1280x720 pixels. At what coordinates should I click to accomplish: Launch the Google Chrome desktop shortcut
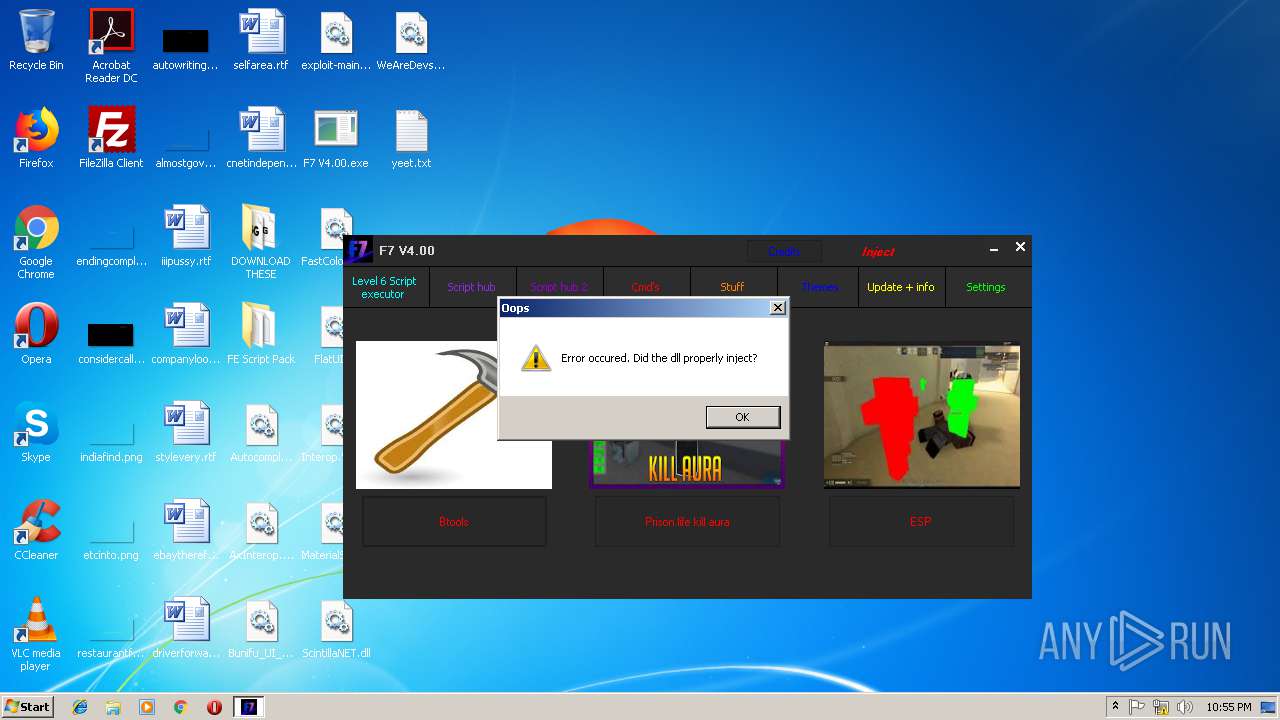[x=36, y=242]
